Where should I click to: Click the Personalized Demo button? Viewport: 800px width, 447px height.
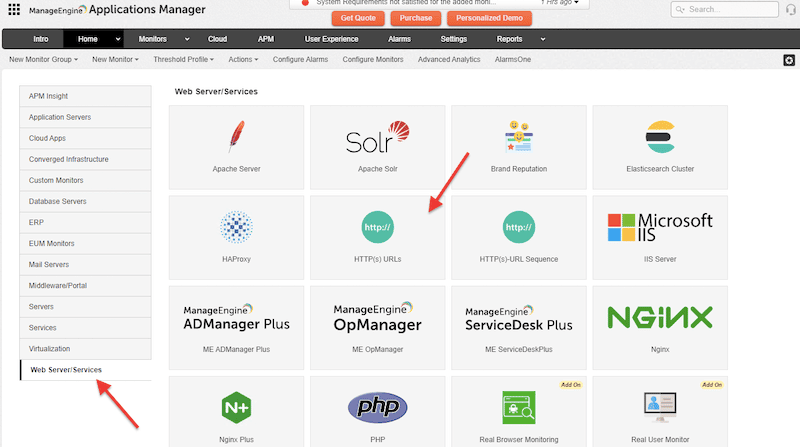[489, 18]
